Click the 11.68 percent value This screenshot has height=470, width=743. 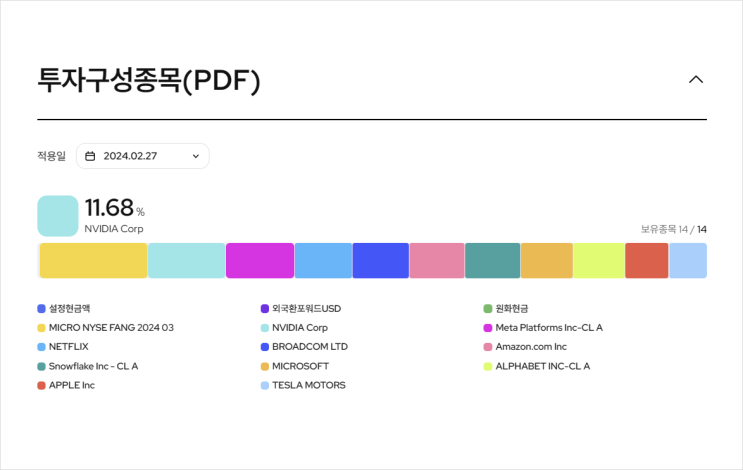tap(115, 208)
